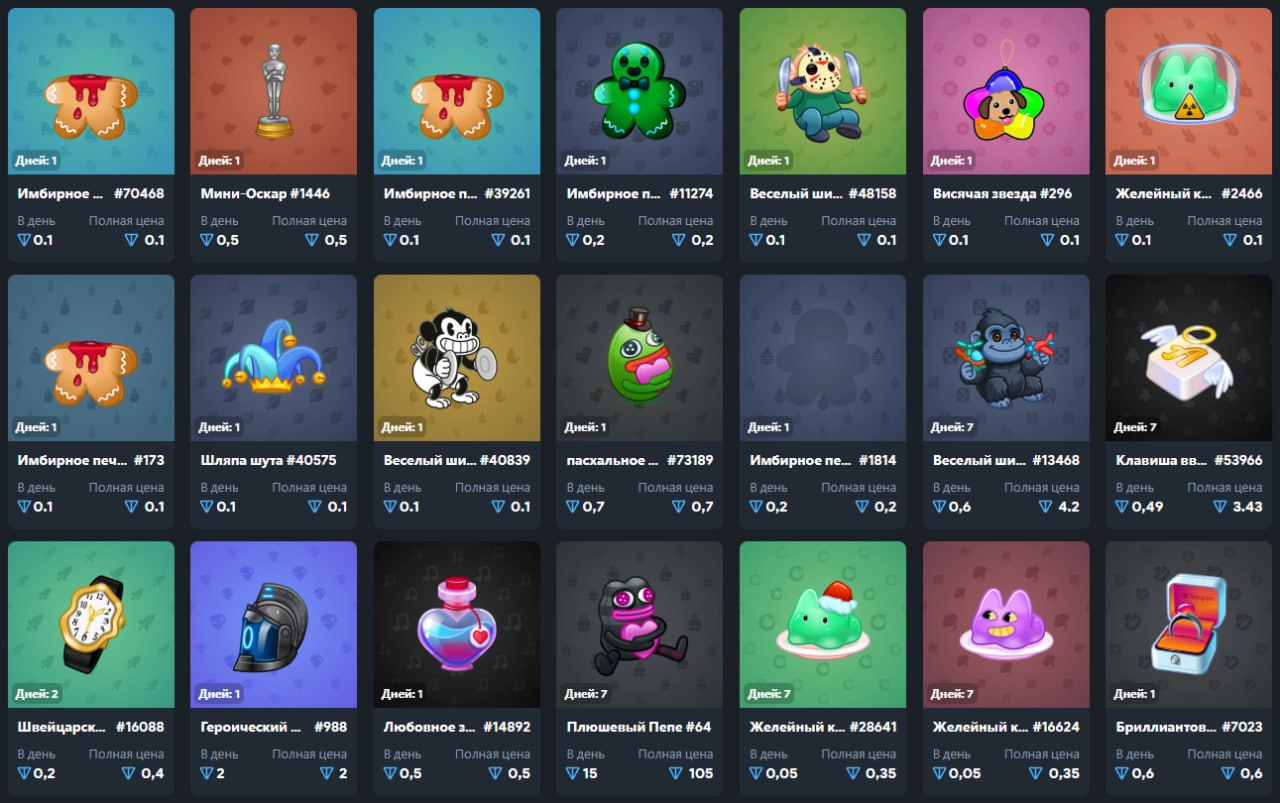This screenshot has width=1280, height=803.
Task: Open the heroic helmet #988 card
Action: [273, 668]
